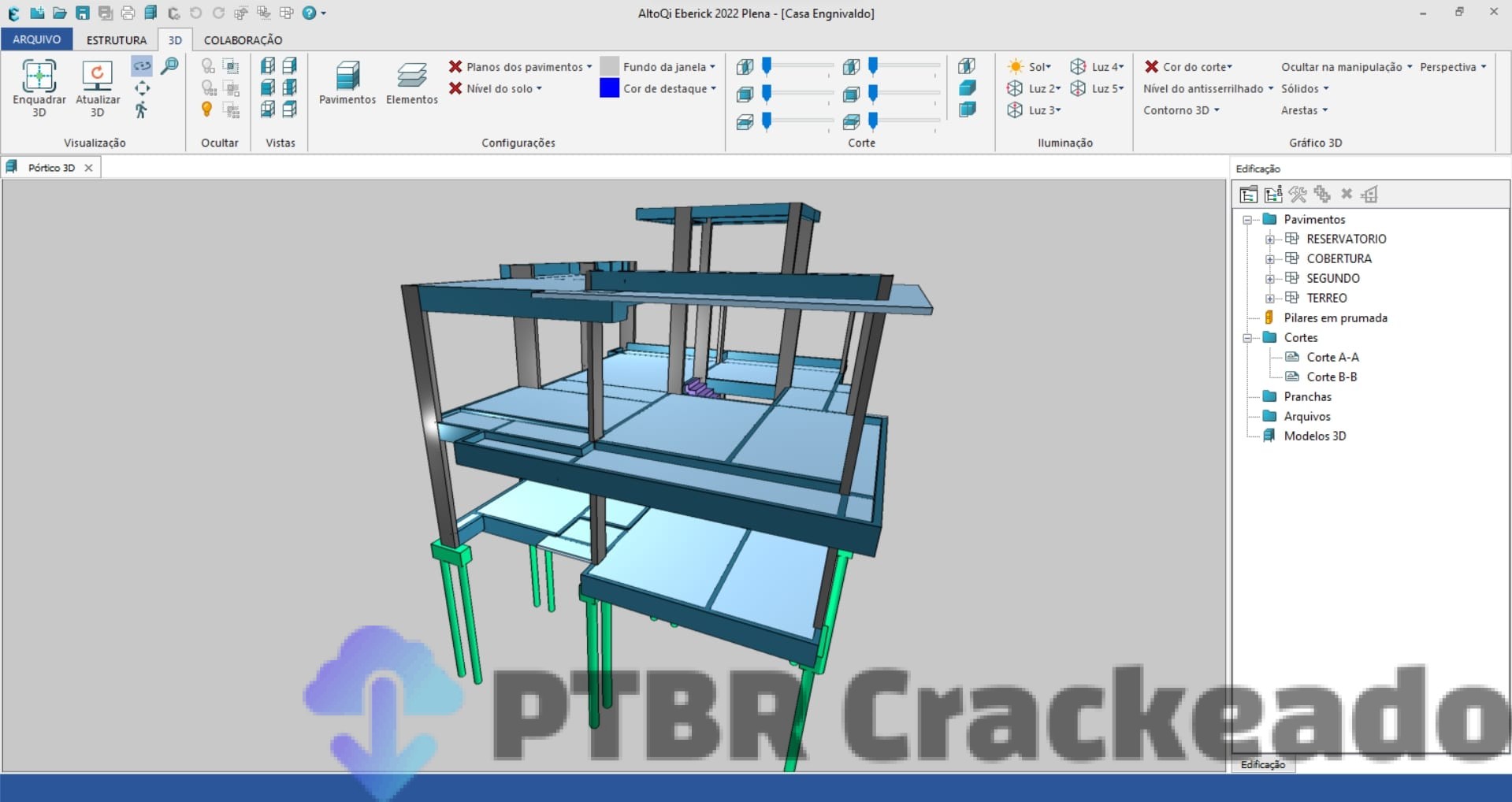
Task: Click the top-left Corte slider handle
Action: pos(767,66)
